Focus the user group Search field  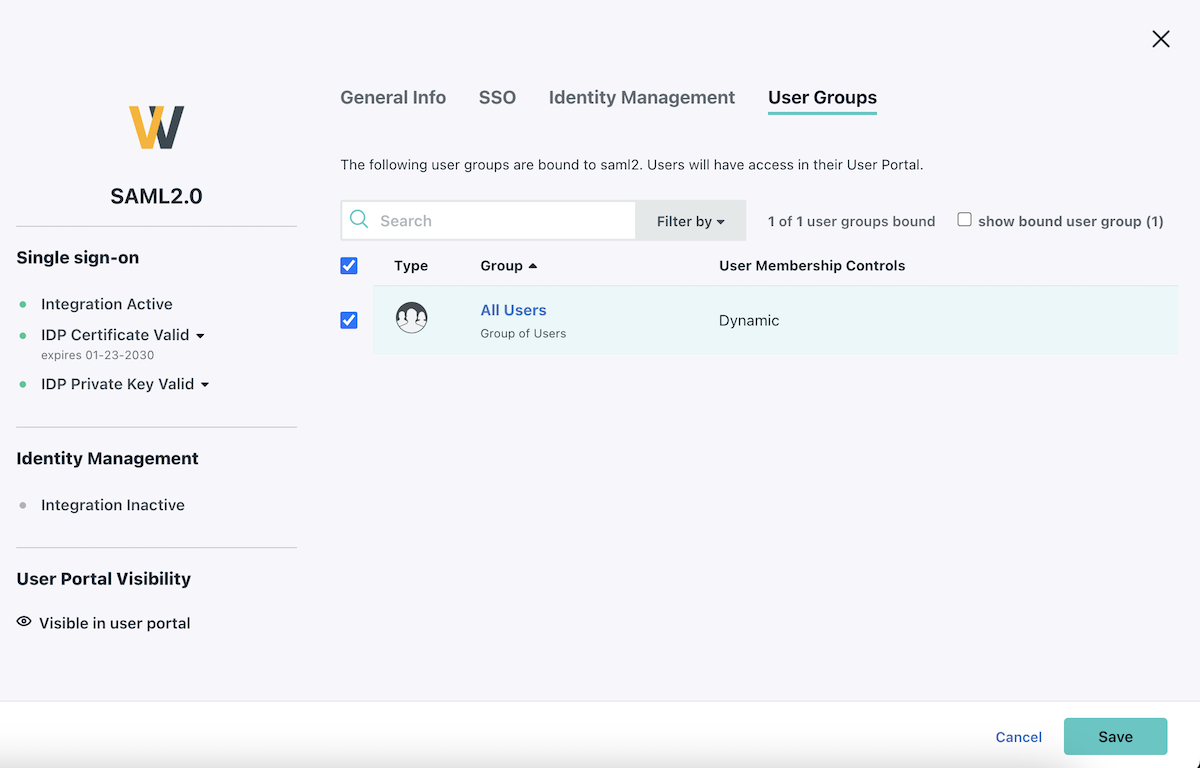click(500, 221)
